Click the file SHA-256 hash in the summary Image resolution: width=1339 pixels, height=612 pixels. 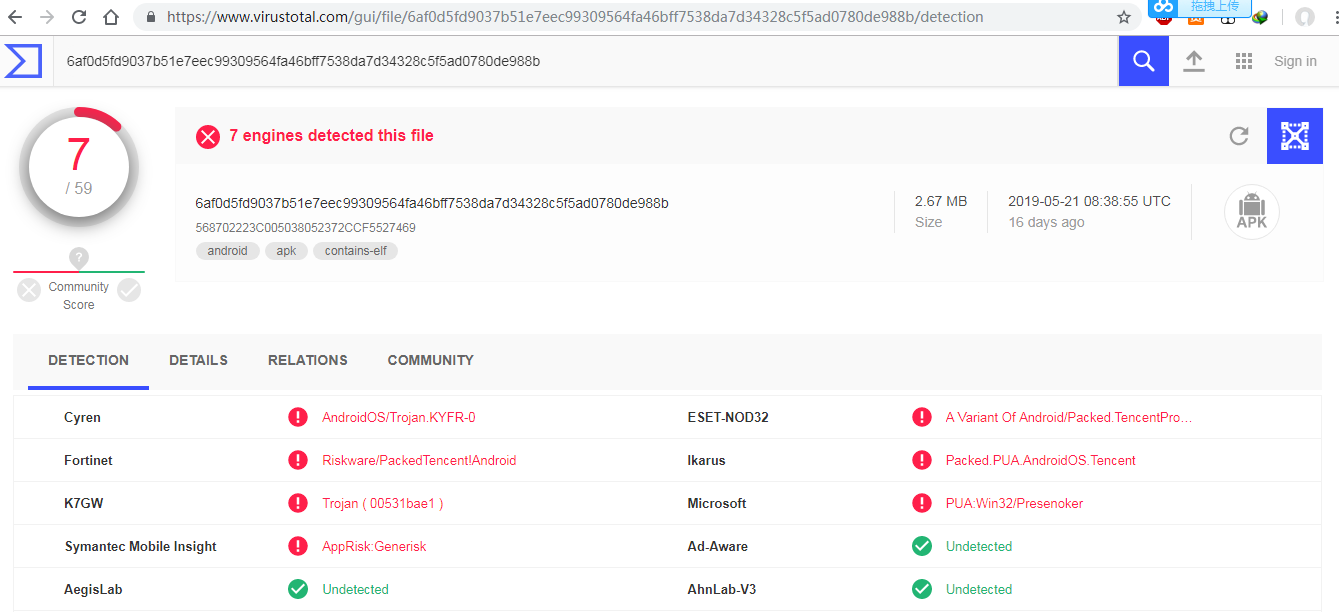tap(432, 203)
